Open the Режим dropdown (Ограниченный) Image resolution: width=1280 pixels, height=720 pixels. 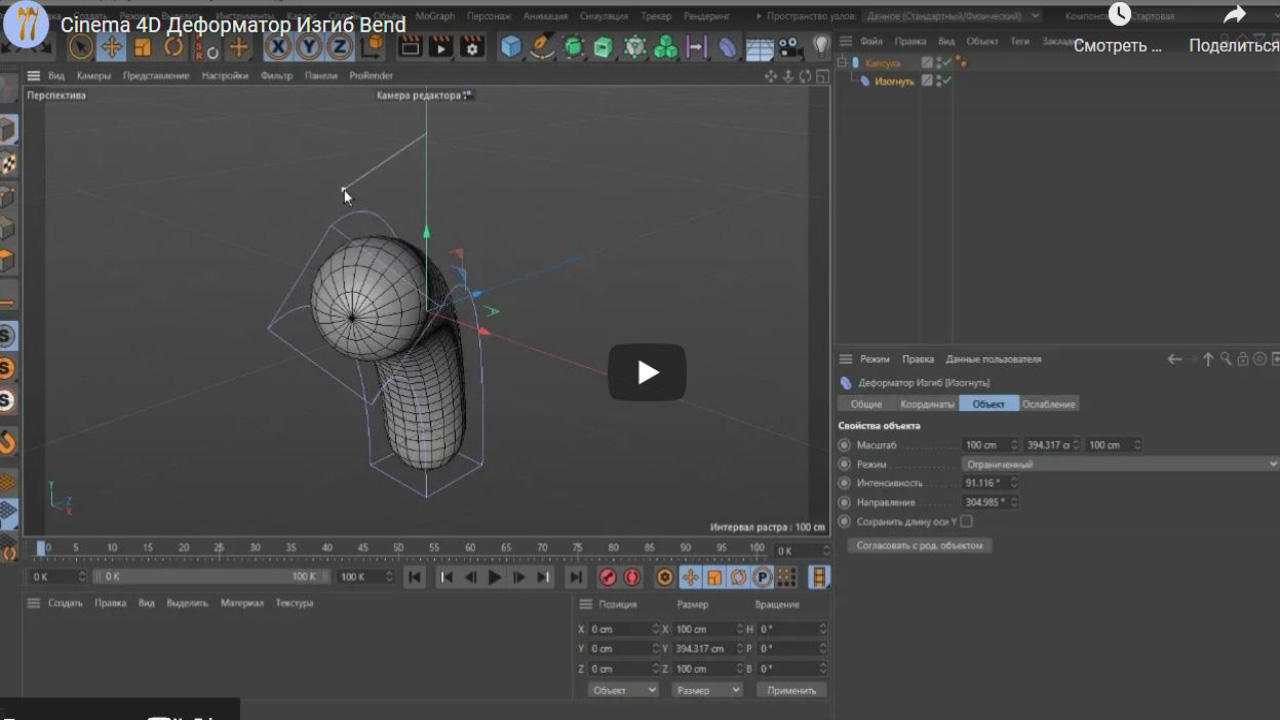[1121, 464]
